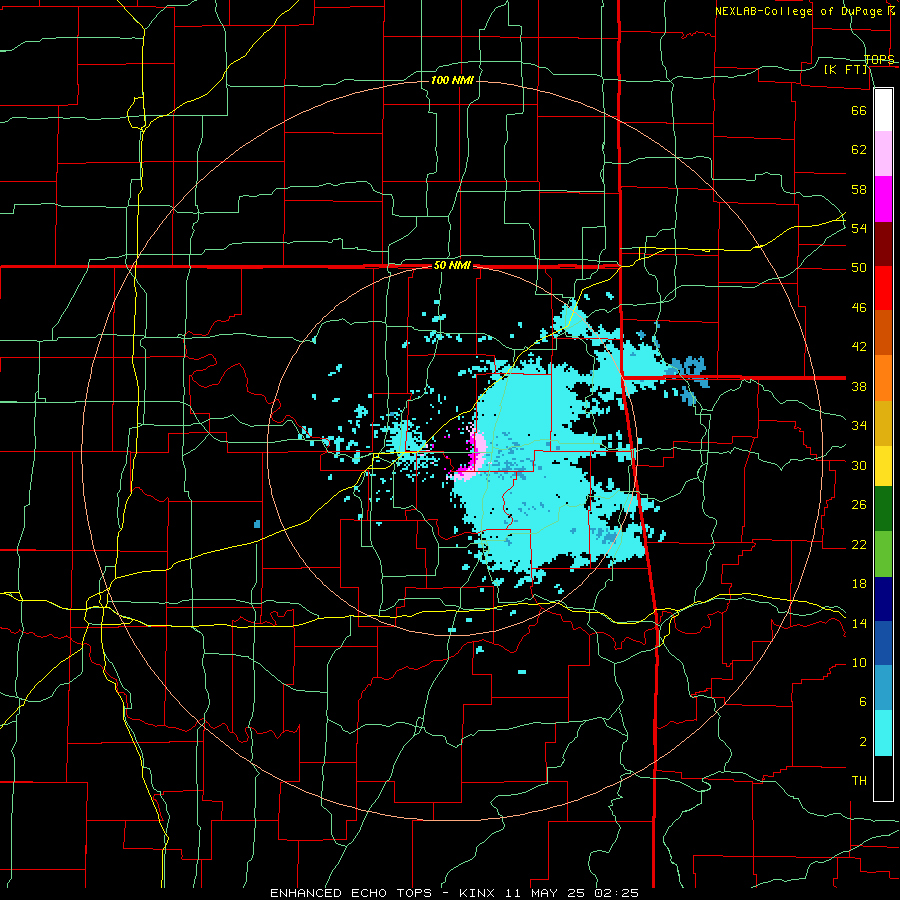Click the white 66 K FT color swatch
Image resolution: width=900 pixels, height=900 pixels.
[883, 110]
